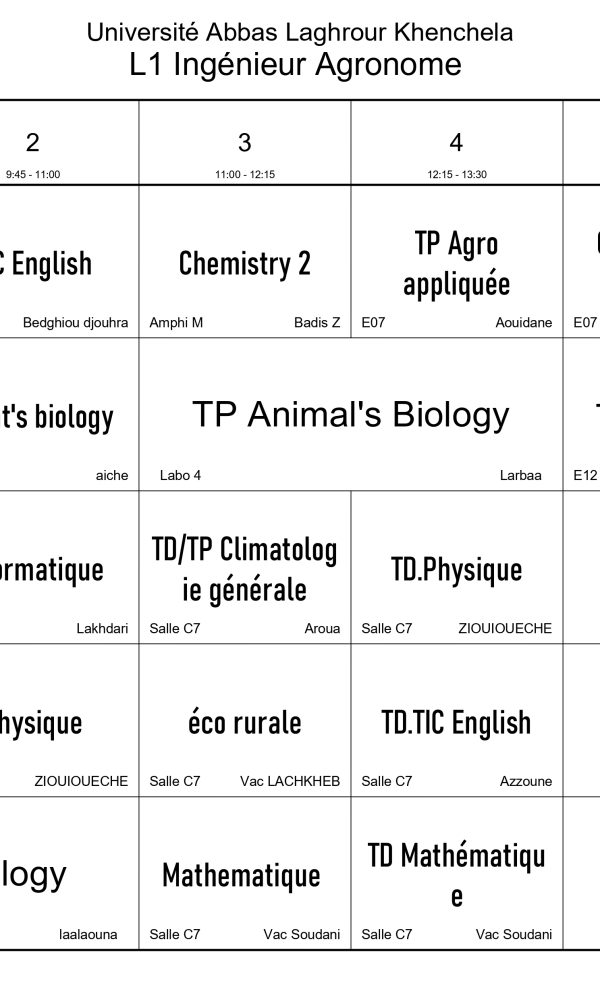This screenshot has width=600, height=1000.
Task: Click the TD.Physique course cell
Action: click(x=456, y=569)
